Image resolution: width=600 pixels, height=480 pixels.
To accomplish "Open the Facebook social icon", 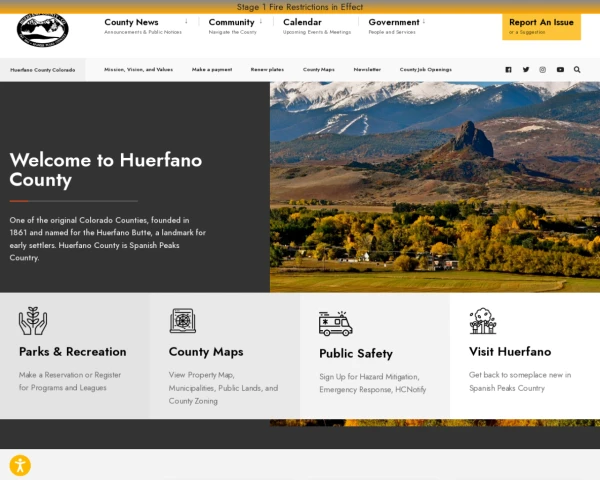I will [x=508, y=70].
